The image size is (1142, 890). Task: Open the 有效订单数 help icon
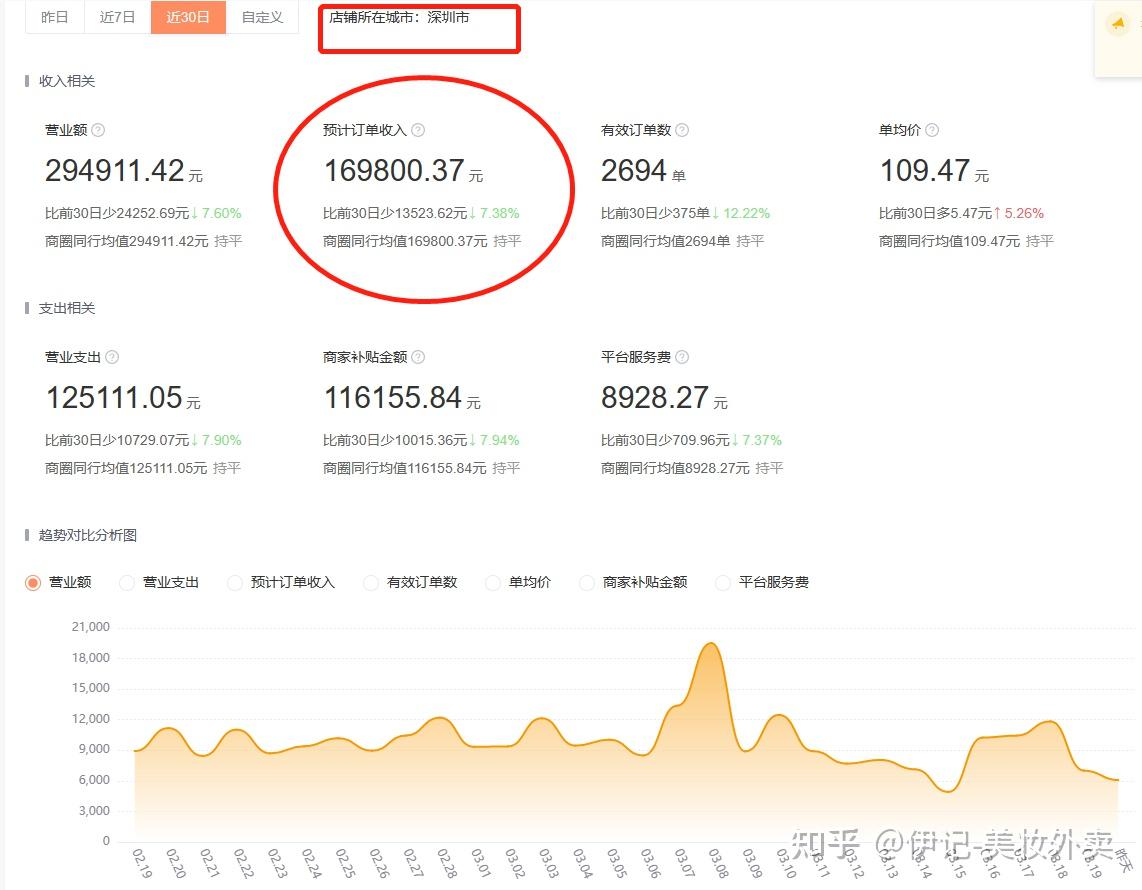coord(681,129)
